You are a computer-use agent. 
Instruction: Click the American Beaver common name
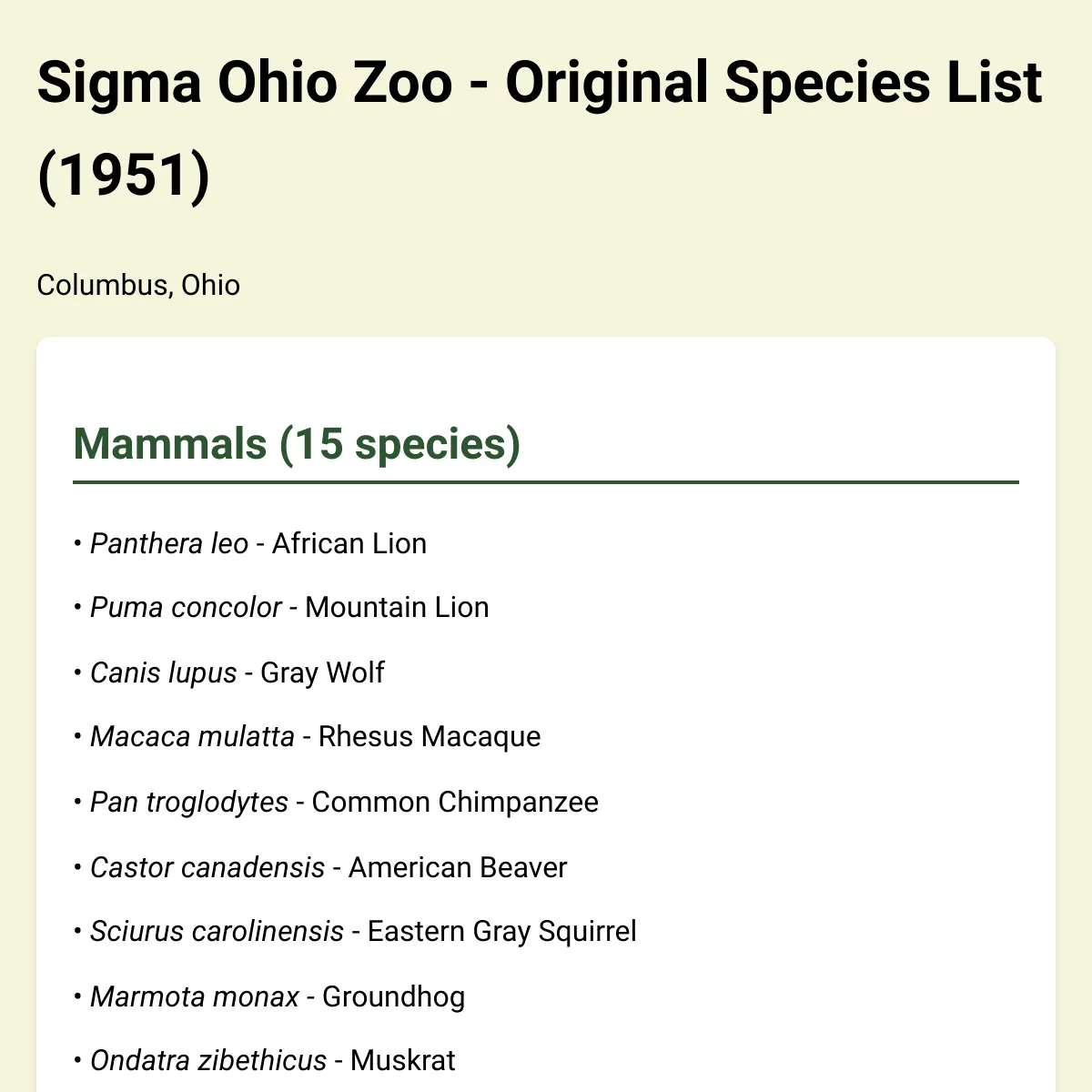click(458, 867)
